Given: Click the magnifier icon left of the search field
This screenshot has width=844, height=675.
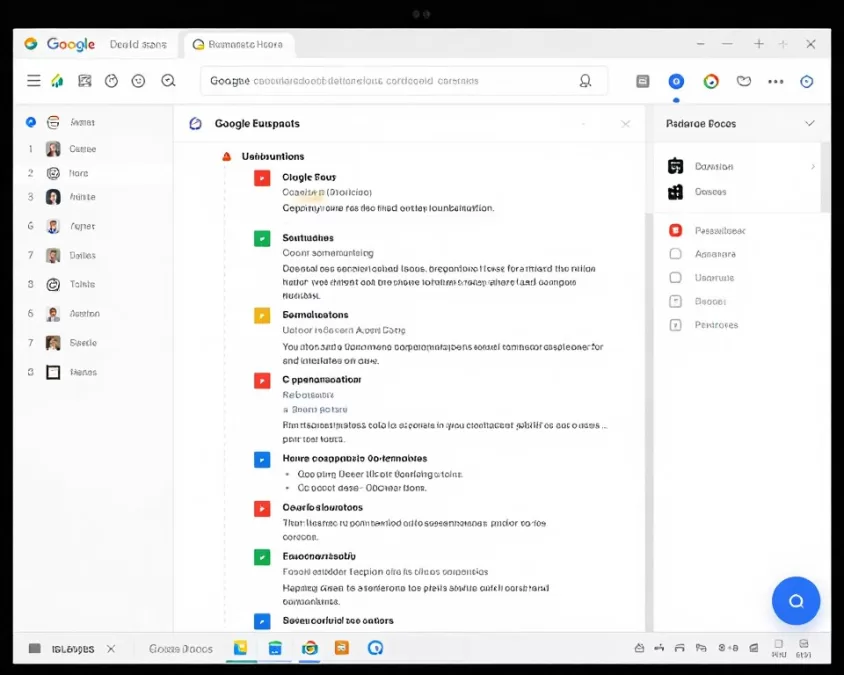Looking at the screenshot, I should tap(168, 81).
